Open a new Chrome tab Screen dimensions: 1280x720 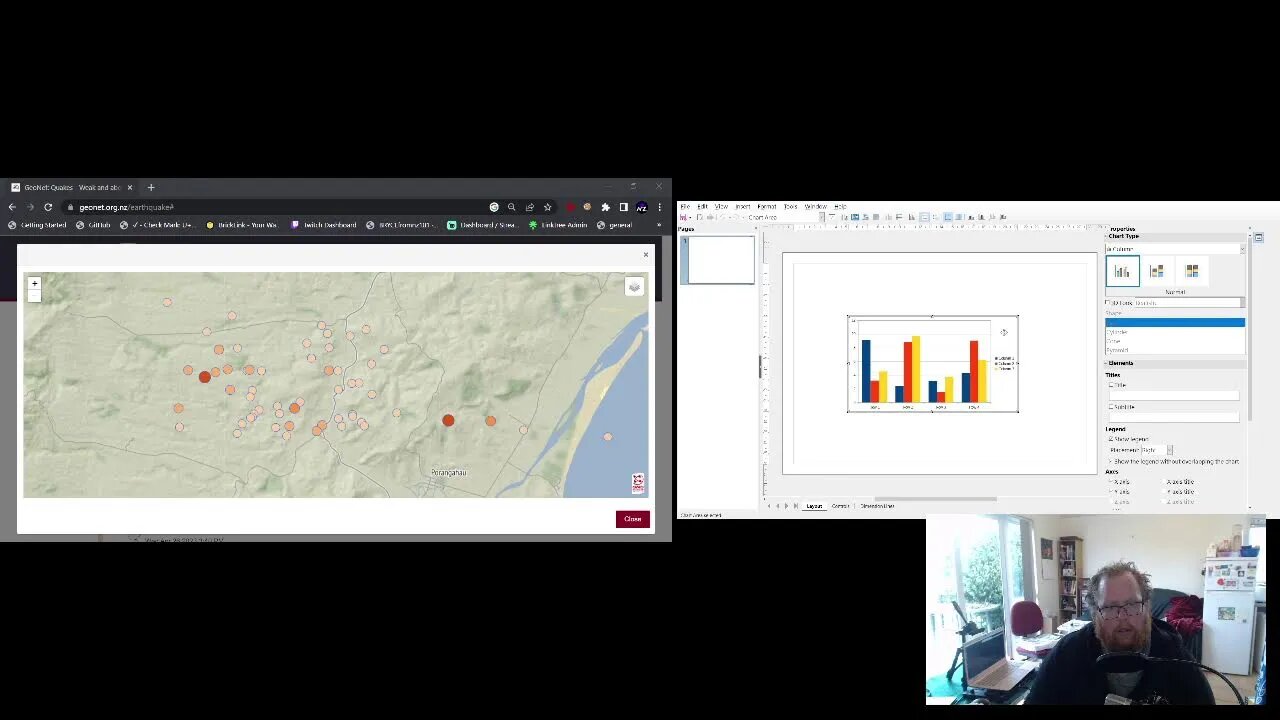[x=151, y=187]
